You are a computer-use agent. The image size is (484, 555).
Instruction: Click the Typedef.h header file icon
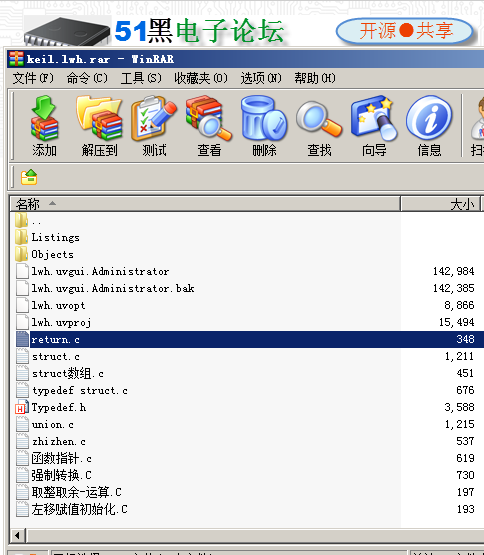[22, 407]
